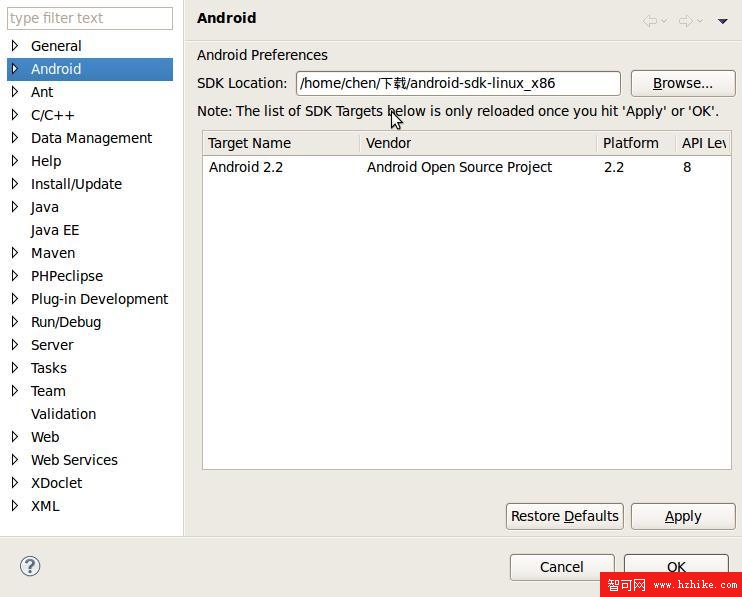Select Validation preference page
Screen dimensions: 742x597
point(63,414)
